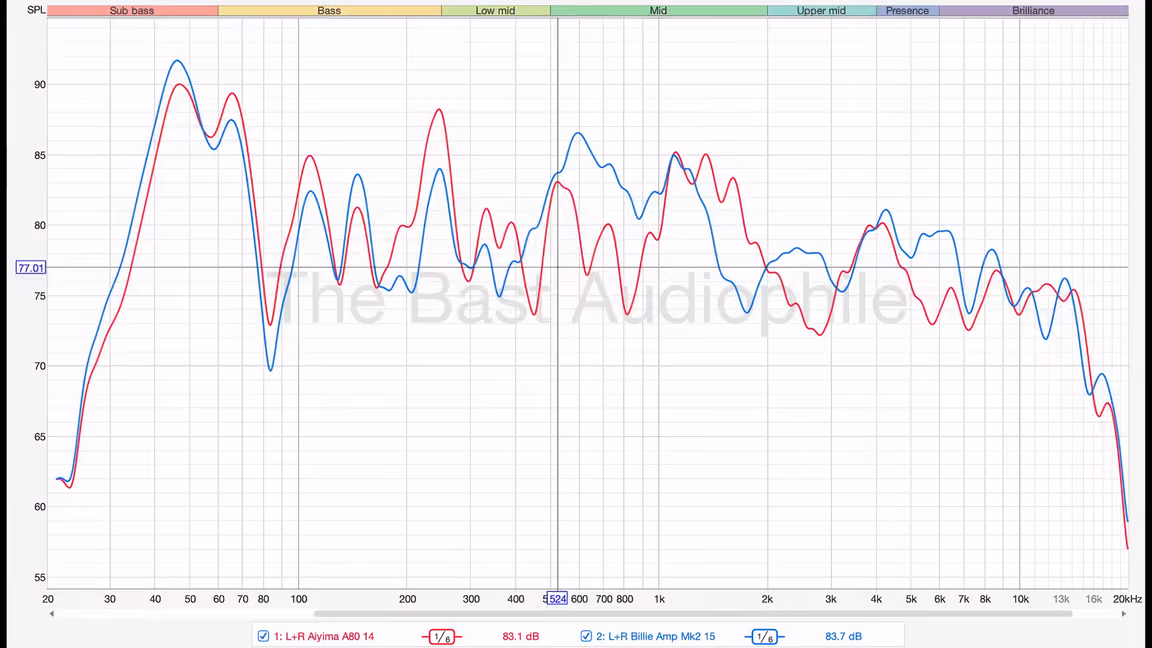This screenshot has height=648, width=1152.
Task: Click the 70 SPL axis value
Action: point(40,366)
